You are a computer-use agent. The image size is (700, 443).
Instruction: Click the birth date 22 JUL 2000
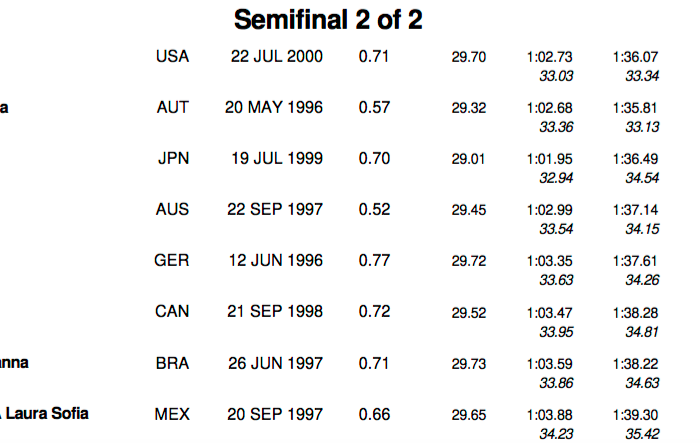tap(277, 56)
